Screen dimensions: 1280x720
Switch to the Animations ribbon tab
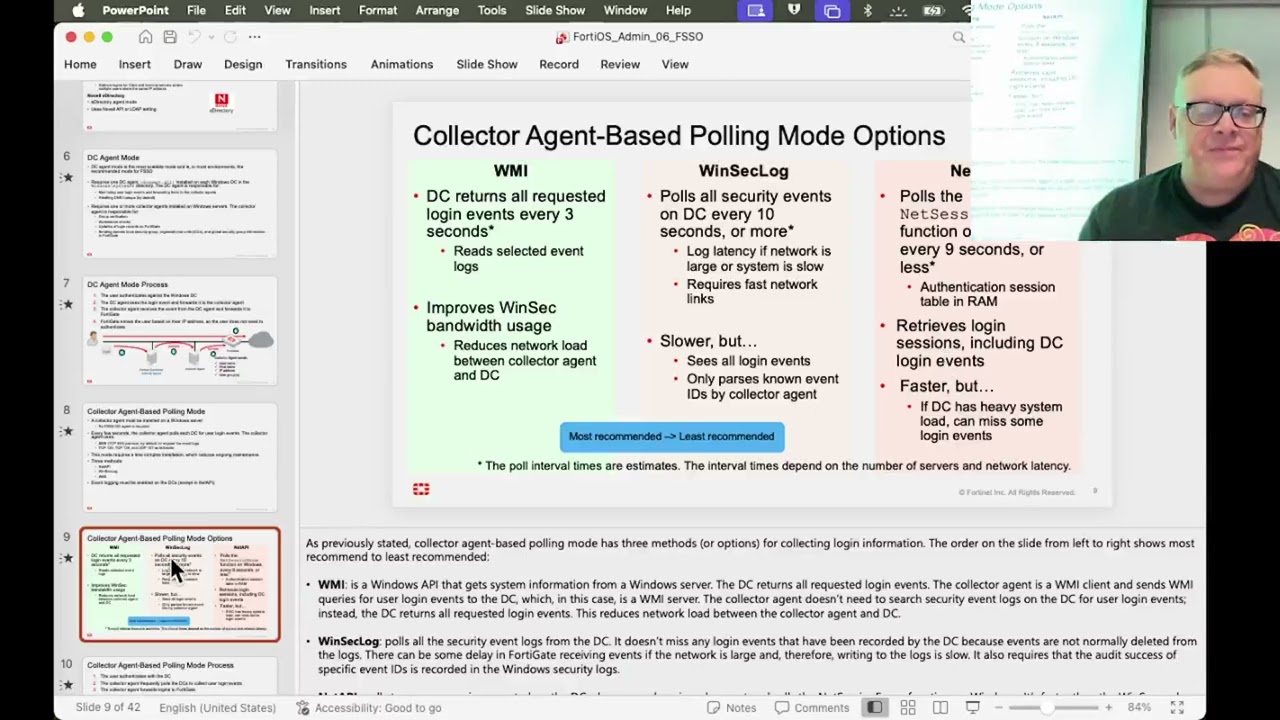click(x=402, y=64)
